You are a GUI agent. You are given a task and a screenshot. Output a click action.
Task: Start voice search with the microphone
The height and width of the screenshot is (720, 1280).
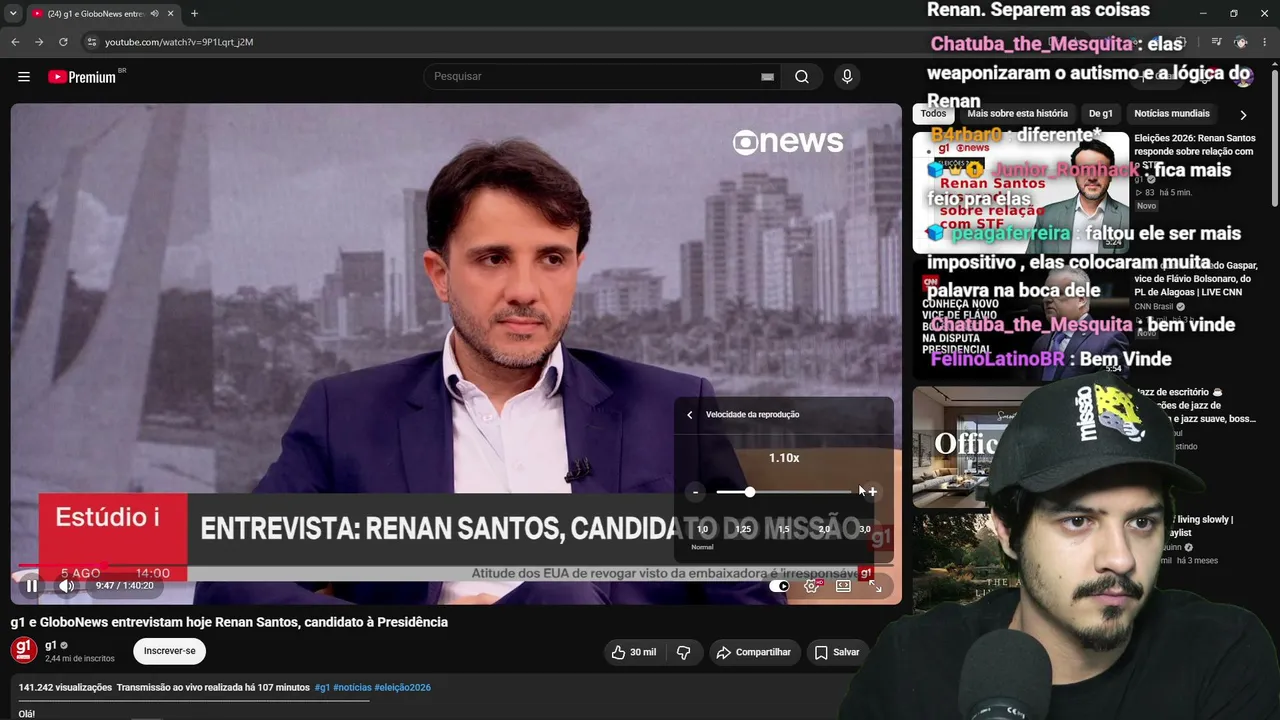(x=847, y=77)
